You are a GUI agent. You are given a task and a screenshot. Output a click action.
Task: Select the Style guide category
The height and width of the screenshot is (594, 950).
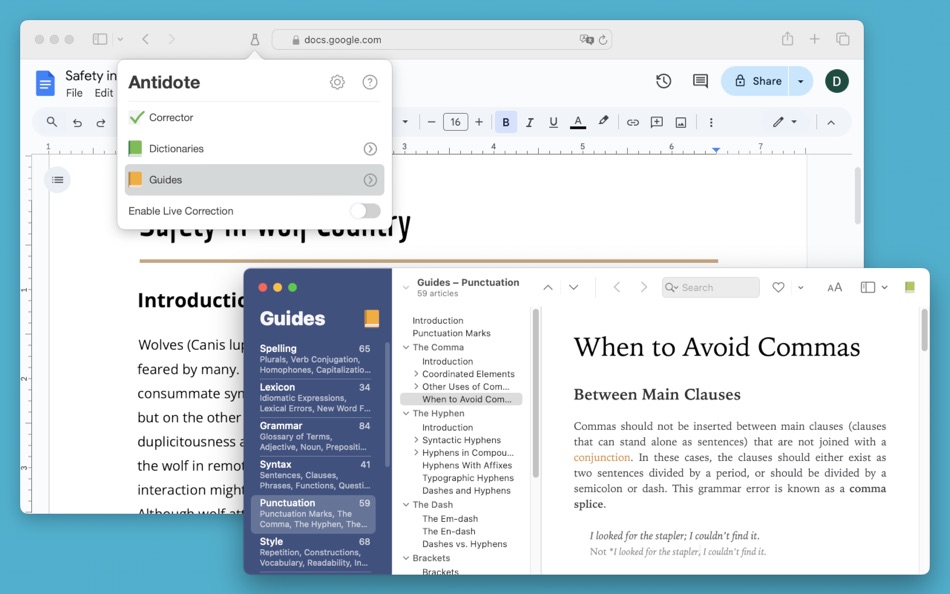point(314,552)
